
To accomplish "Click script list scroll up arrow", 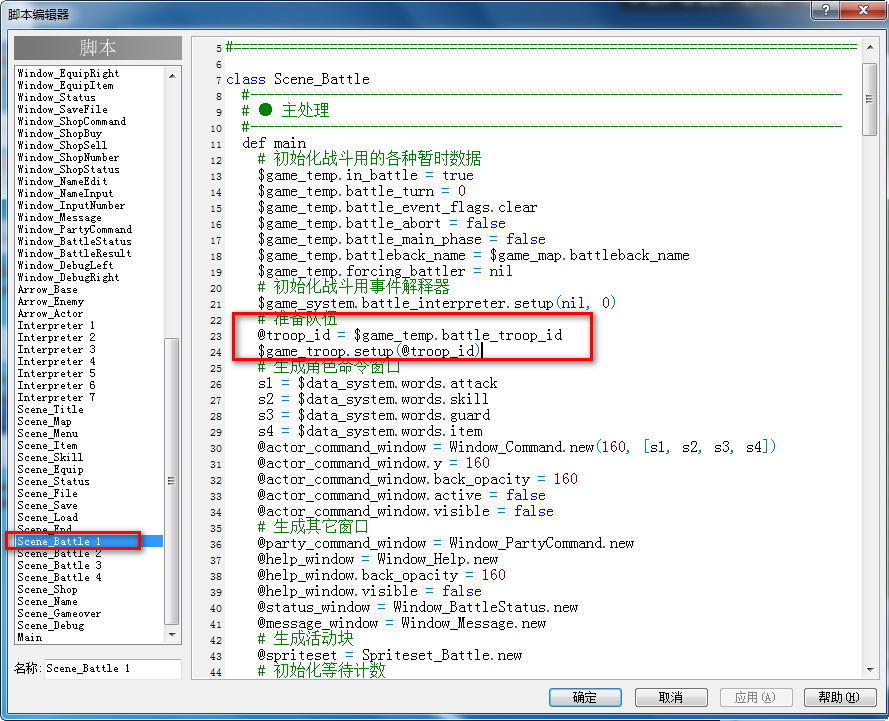I will 172,76.
